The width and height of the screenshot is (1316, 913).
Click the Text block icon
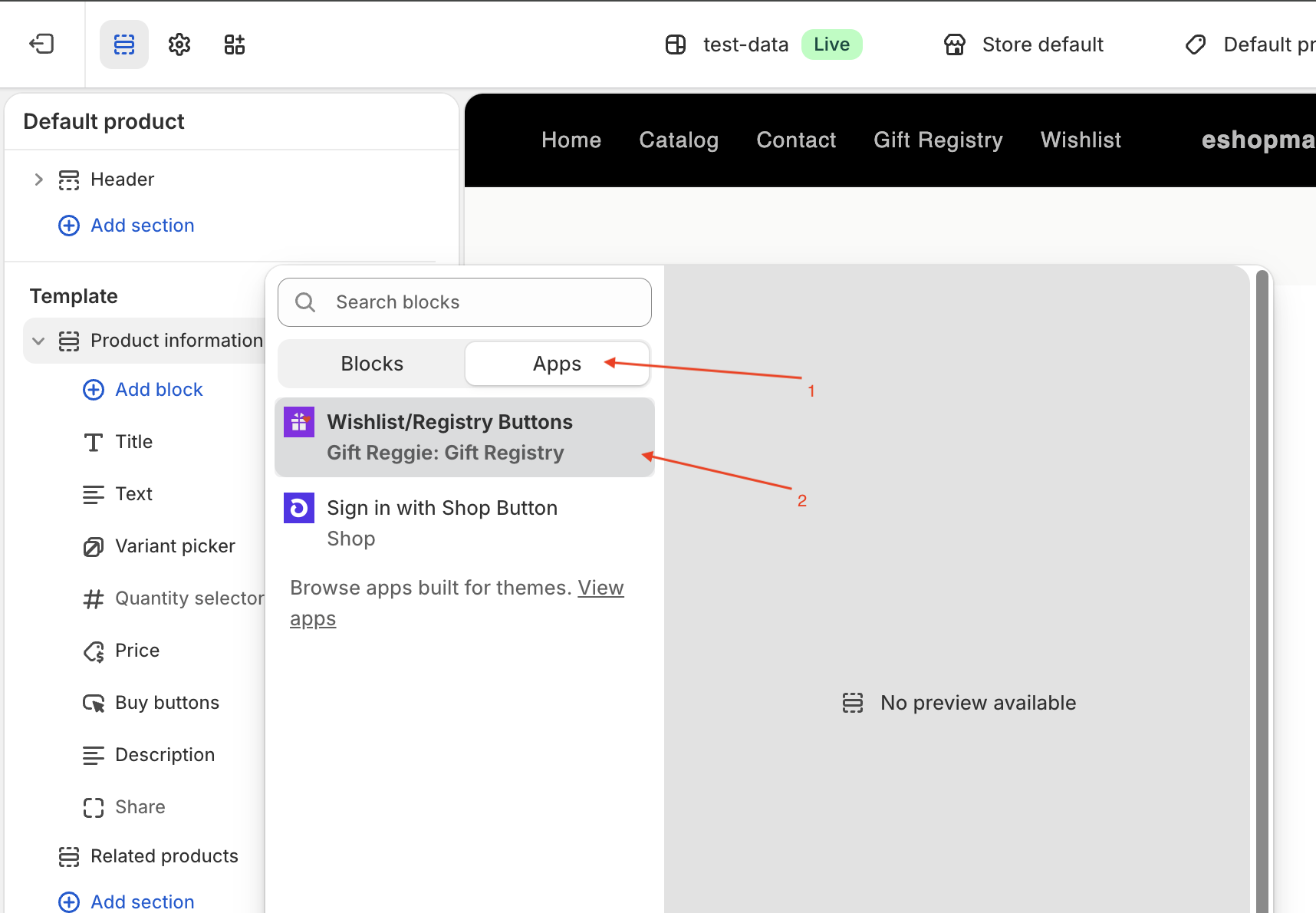coord(94,494)
